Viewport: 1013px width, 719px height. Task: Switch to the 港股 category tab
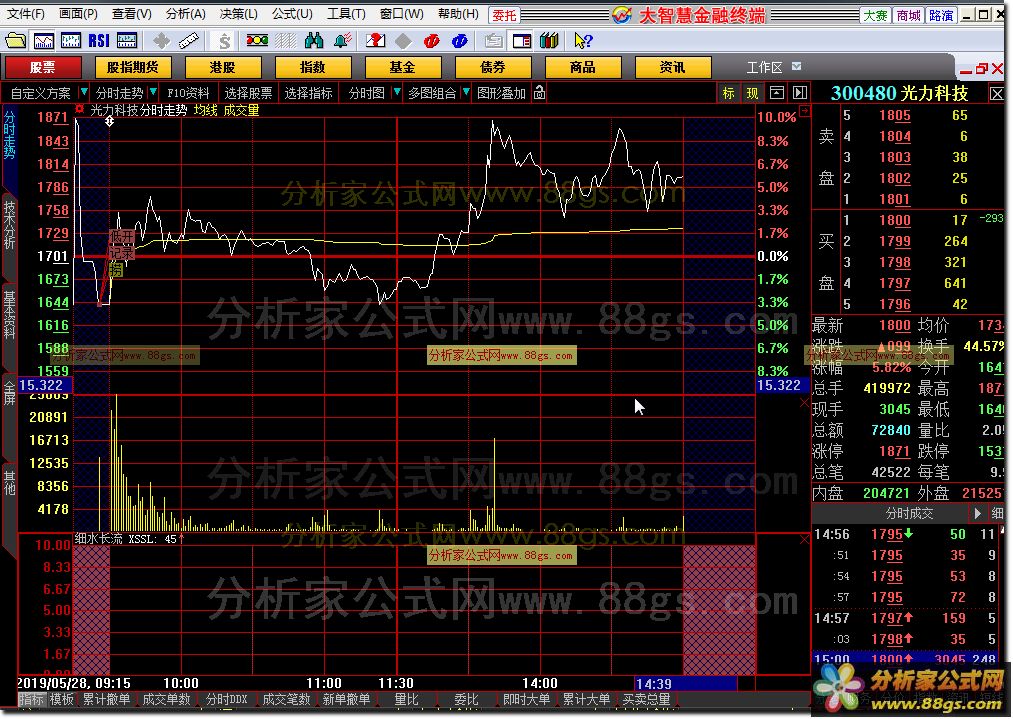(223, 67)
